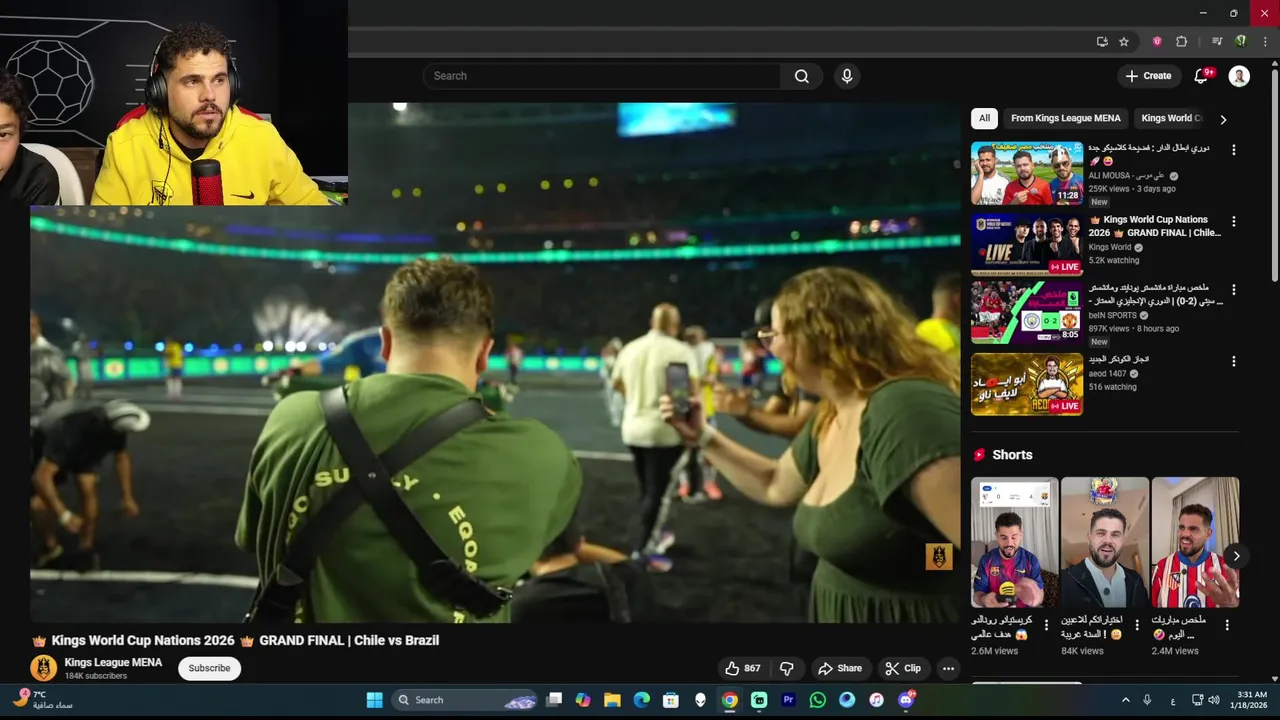
Task: Open options for the beIN SPORTS video
Action: pyautogui.click(x=1233, y=290)
